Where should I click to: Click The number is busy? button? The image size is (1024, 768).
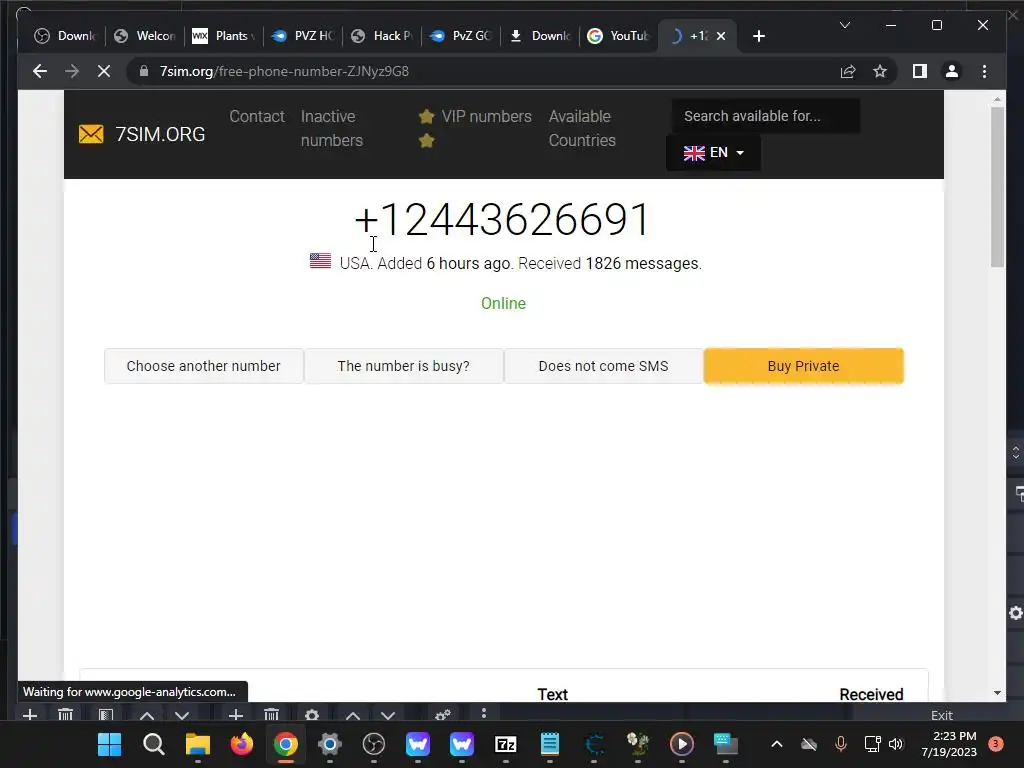[x=404, y=366]
